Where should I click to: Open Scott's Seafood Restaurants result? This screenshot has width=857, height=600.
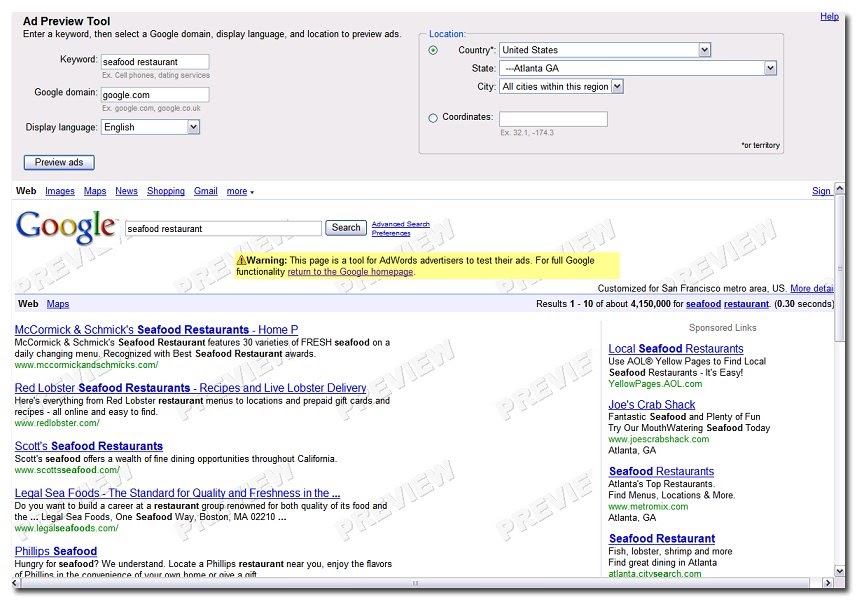point(89,446)
